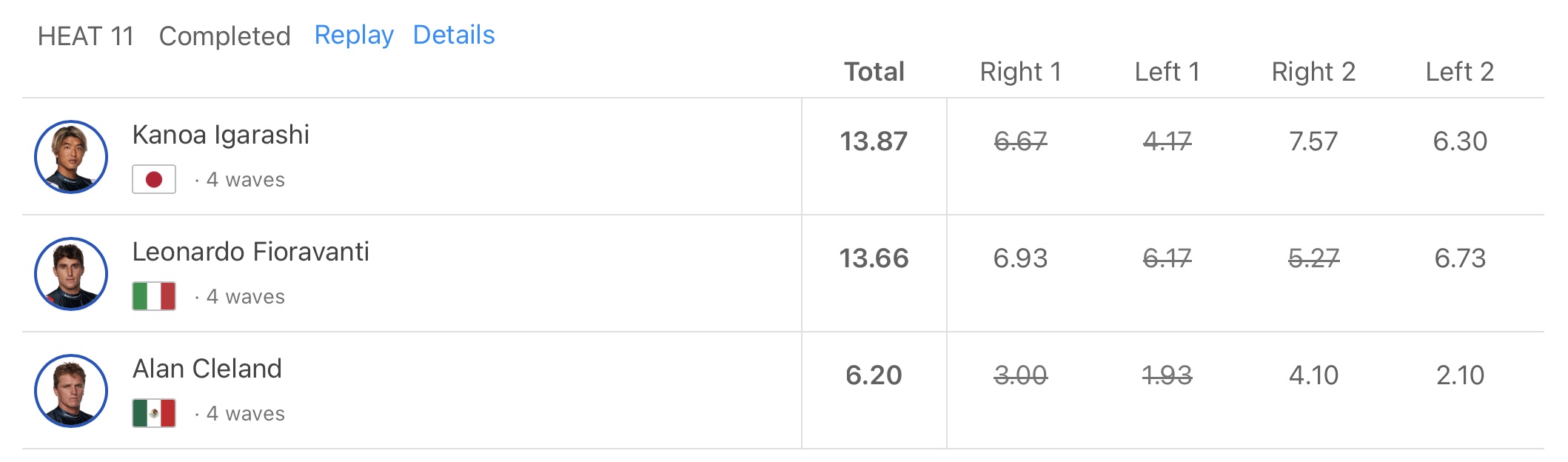Click the Mexico flag icon
The width and height of the screenshot is (1568, 462).
tap(154, 413)
